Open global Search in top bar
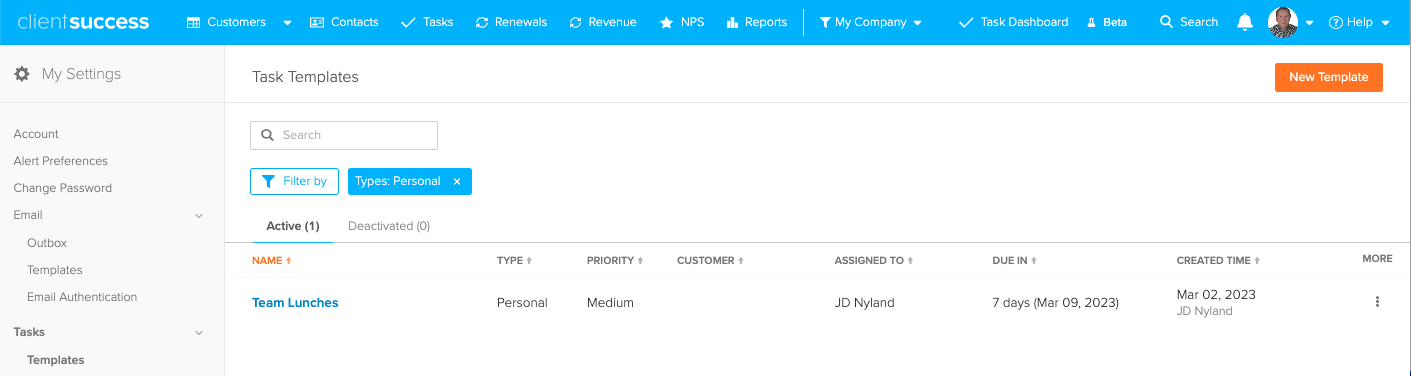Image resolution: width=1411 pixels, height=376 pixels. pos(1189,22)
